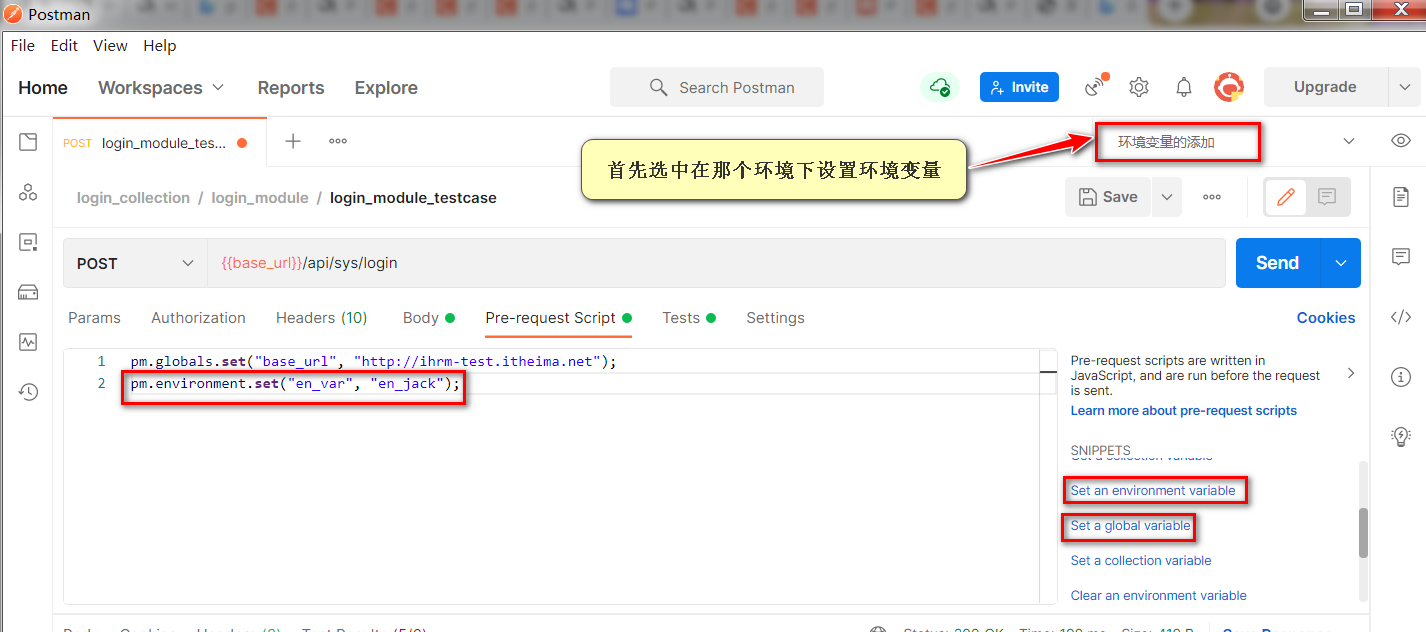Screen dimensions: 1426x632
Task: Open login_collection in breadcrumb
Action: pyautogui.click(x=133, y=198)
